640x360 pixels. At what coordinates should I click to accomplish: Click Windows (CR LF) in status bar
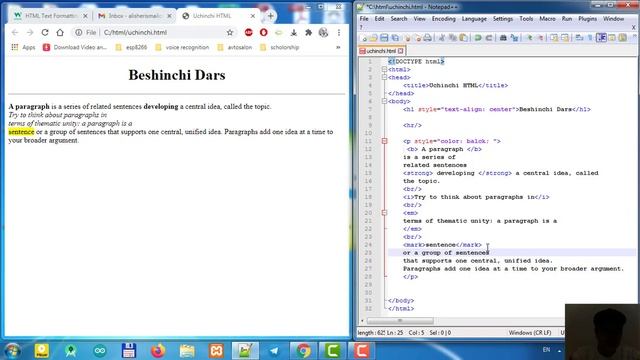point(530,333)
